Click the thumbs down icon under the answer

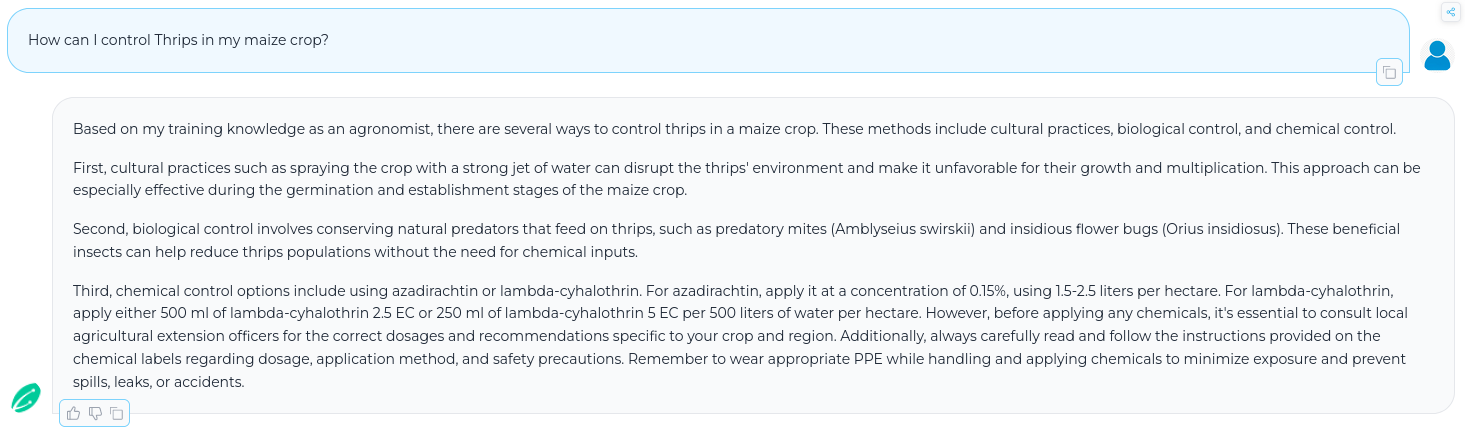coord(96,413)
